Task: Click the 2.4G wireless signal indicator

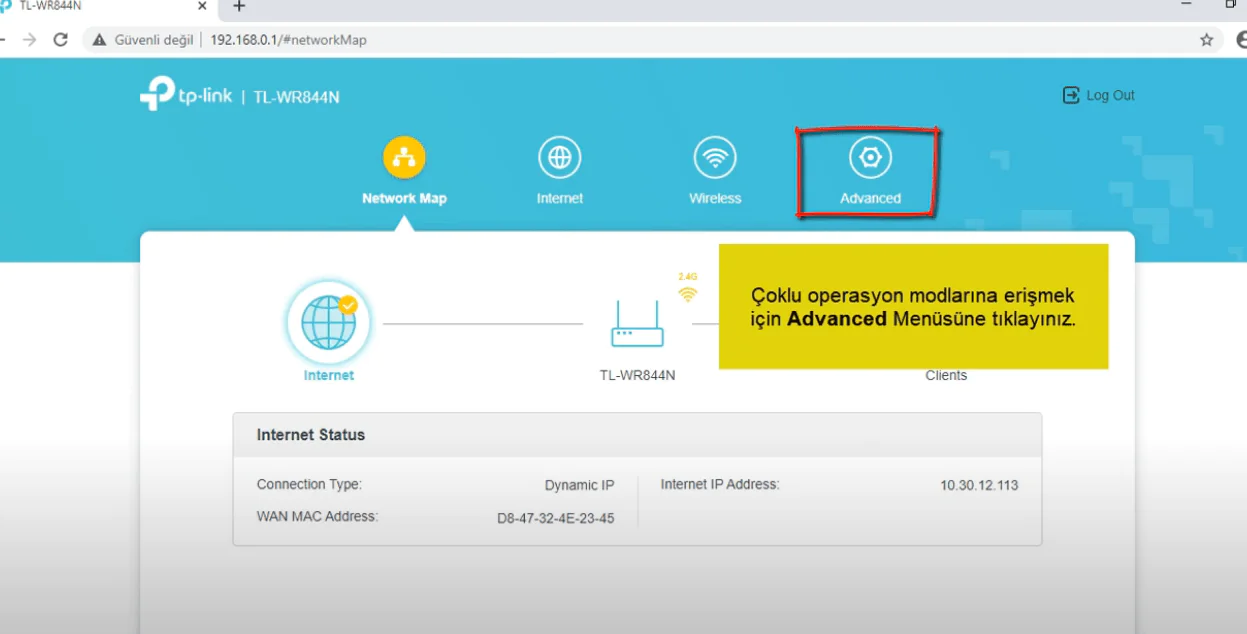Action: [687, 289]
